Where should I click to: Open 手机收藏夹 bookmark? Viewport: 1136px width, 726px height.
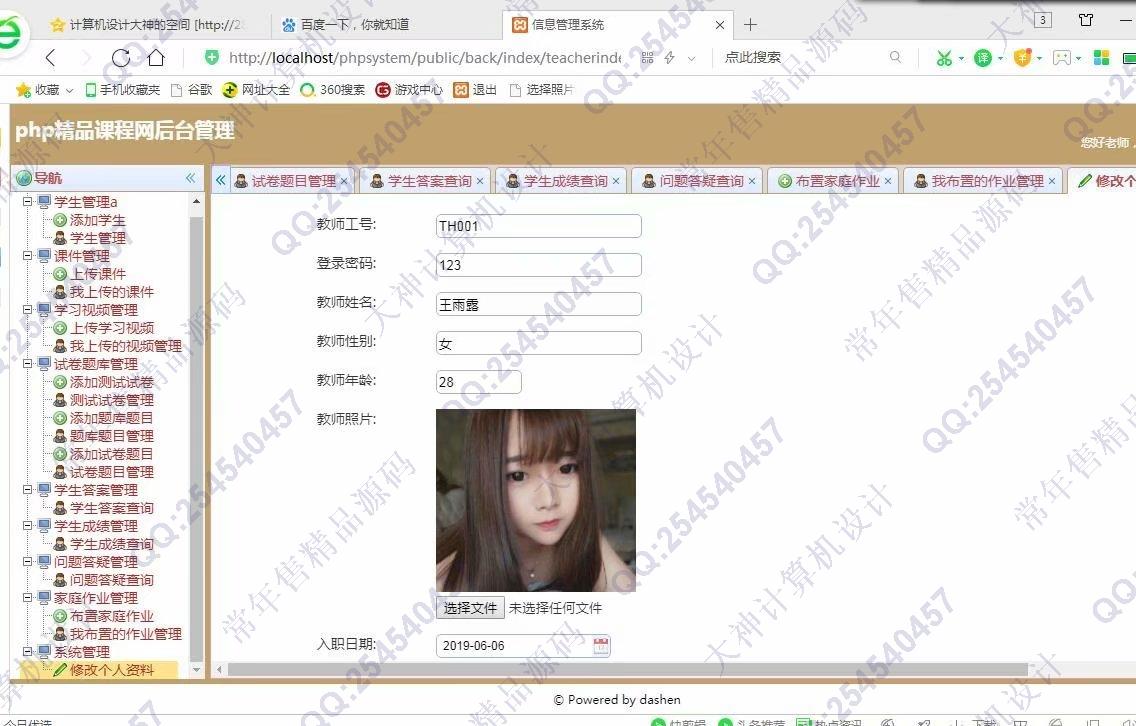pos(122,90)
